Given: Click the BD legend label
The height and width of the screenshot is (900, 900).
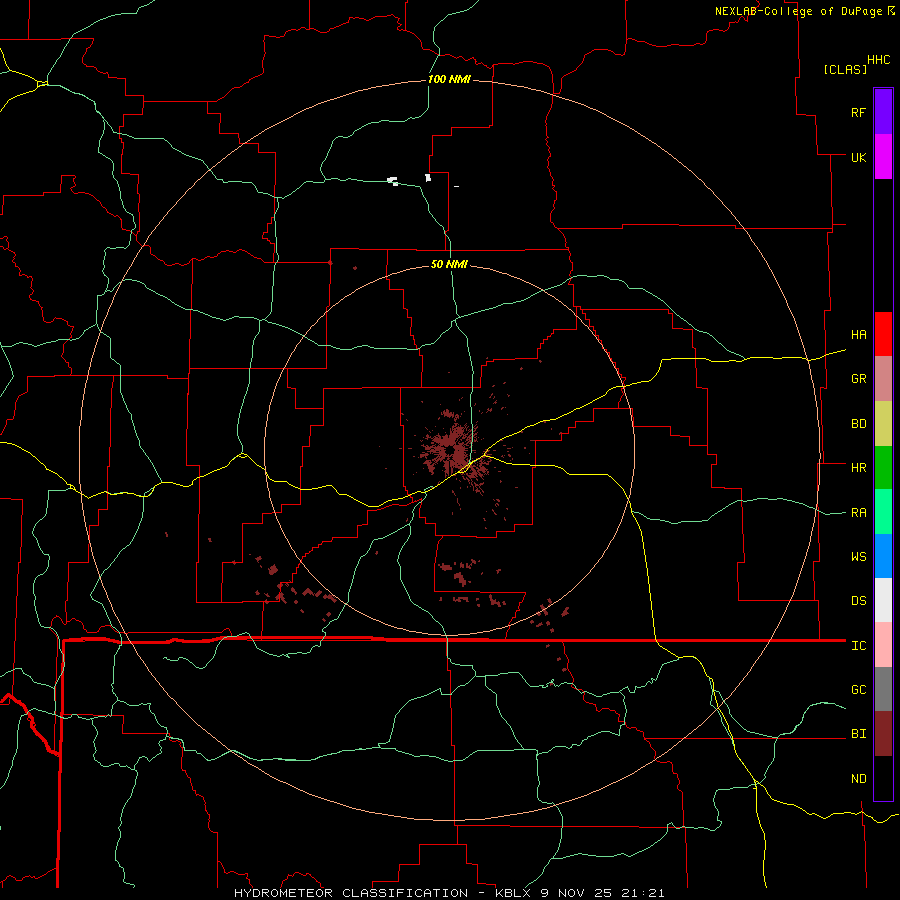Looking at the screenshot, I should (858, 424).
